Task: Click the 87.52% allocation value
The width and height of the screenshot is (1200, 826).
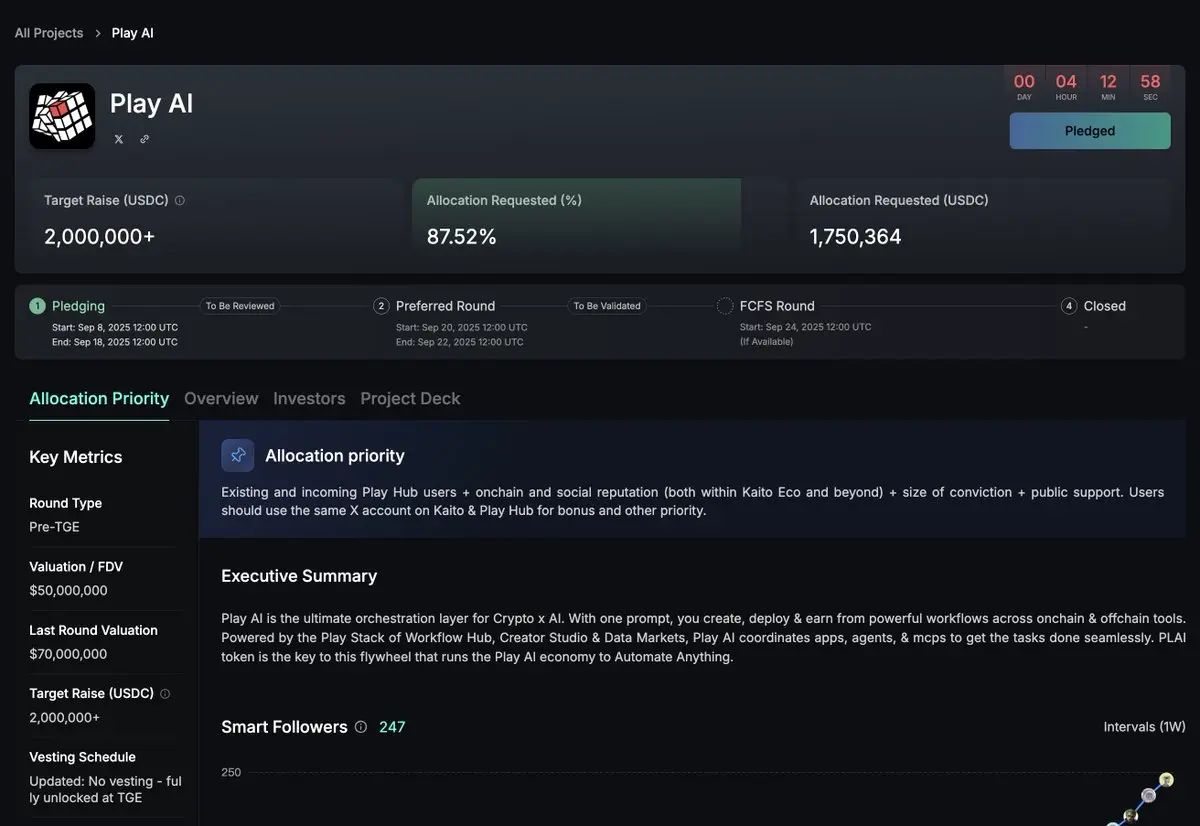Action: click(462, 237)
